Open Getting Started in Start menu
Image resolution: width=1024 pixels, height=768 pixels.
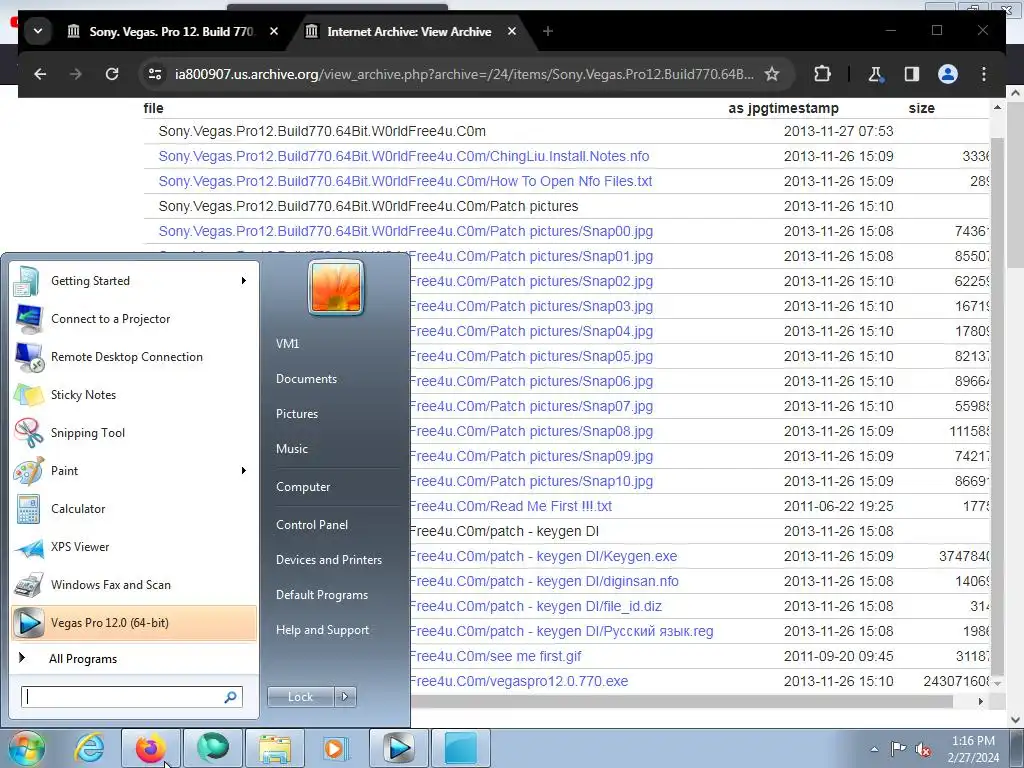[x=134, y=281]
